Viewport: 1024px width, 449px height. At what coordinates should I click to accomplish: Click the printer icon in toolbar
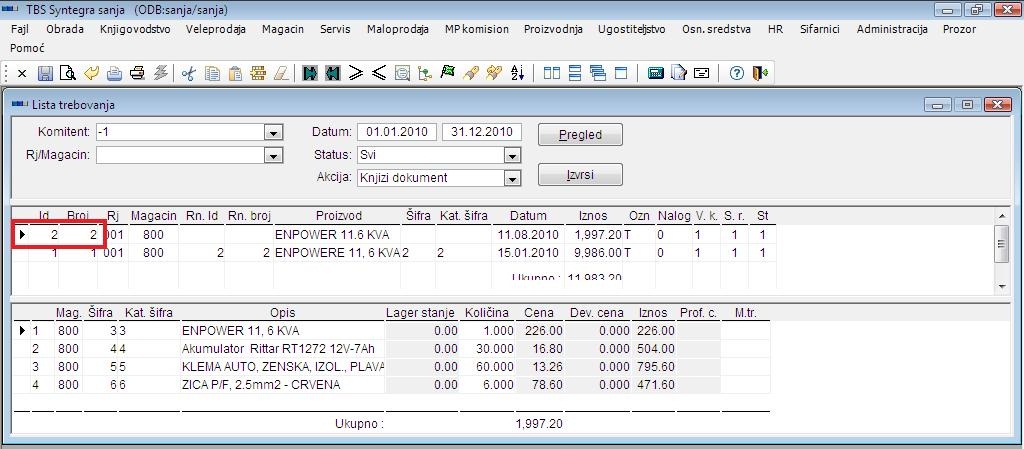(x=137, y=73)
